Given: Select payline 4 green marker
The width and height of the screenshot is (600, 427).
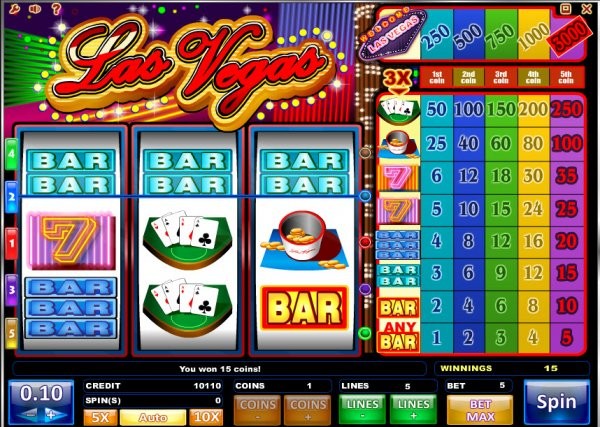Looking at the screenshot, I should (11, 154).
